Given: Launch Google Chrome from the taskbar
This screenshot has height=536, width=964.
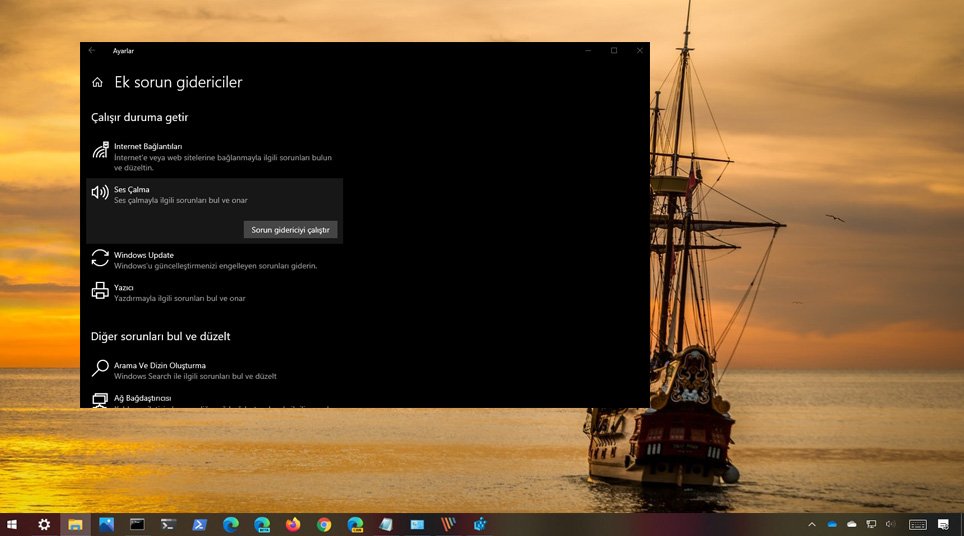Looking at the screenshot, I should pos(324,524).
